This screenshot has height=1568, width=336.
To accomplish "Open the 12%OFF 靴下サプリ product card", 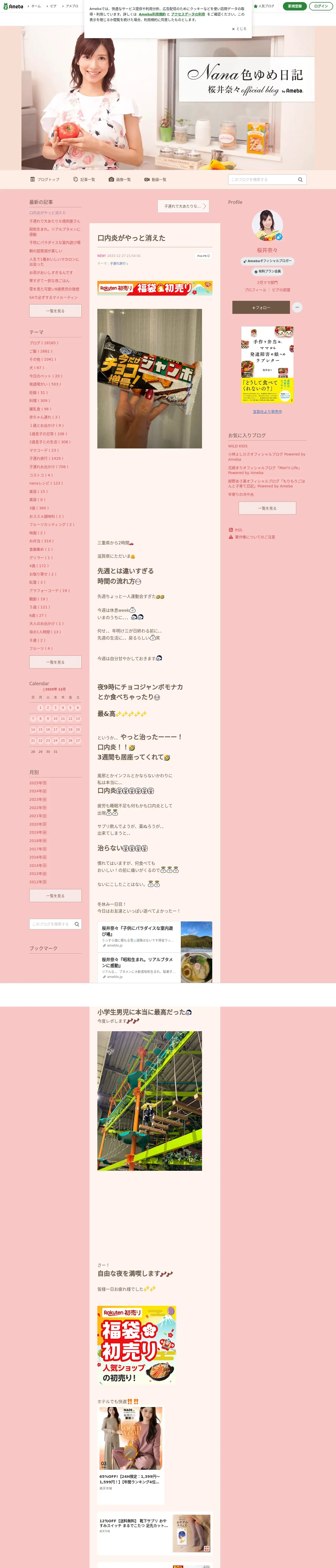I will coord(155,1533).
